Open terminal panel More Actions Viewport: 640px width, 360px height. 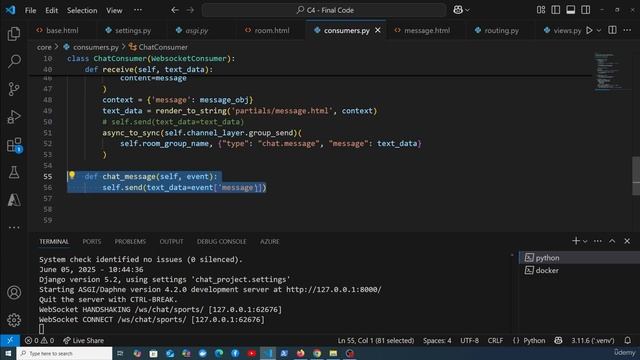point(598,241)
